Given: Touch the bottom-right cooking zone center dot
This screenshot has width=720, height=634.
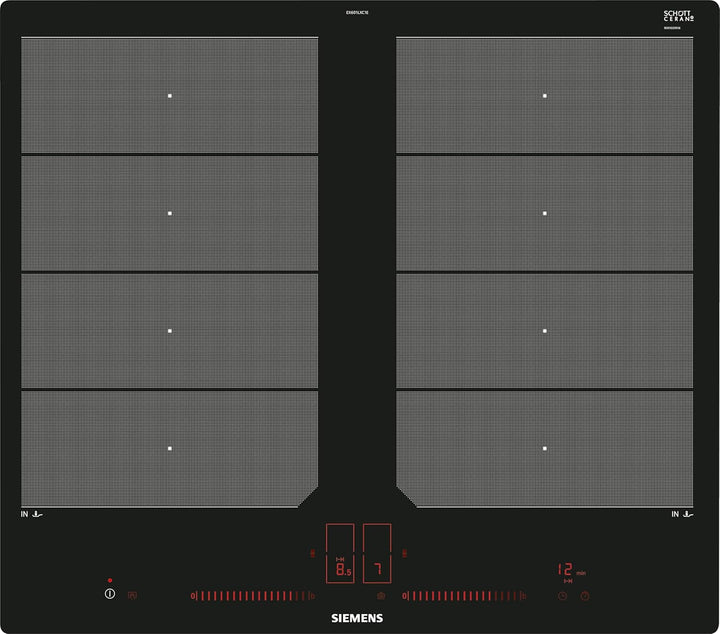Looking at the screenshot, I should pos(545,447).
